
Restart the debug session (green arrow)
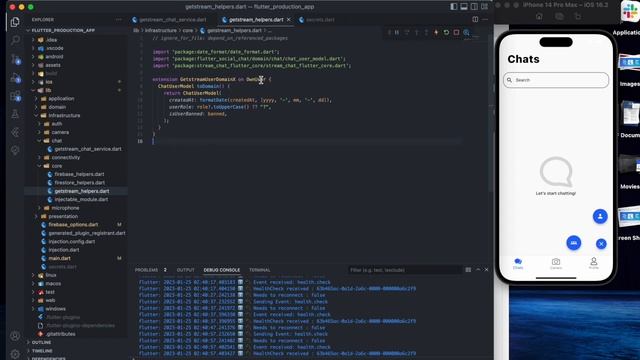[446, 32]
